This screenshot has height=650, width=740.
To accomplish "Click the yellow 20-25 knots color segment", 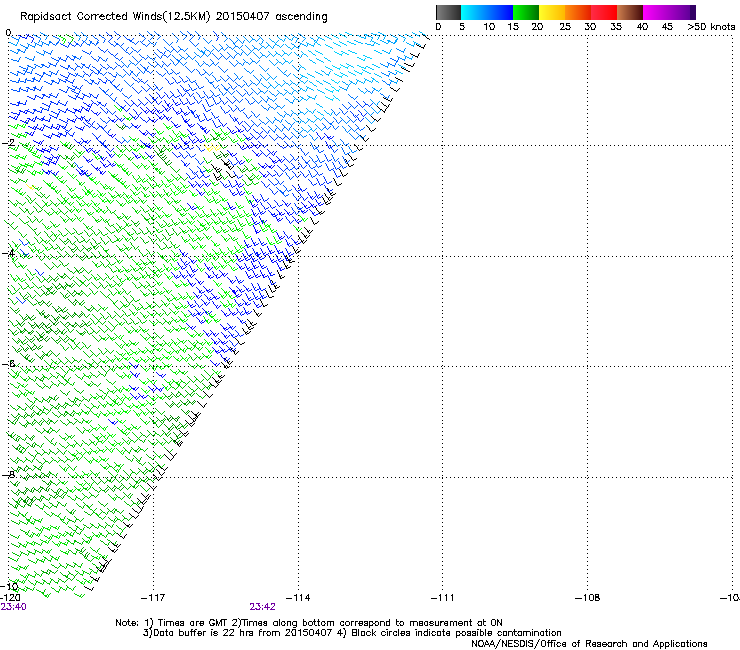I will 552,12.
